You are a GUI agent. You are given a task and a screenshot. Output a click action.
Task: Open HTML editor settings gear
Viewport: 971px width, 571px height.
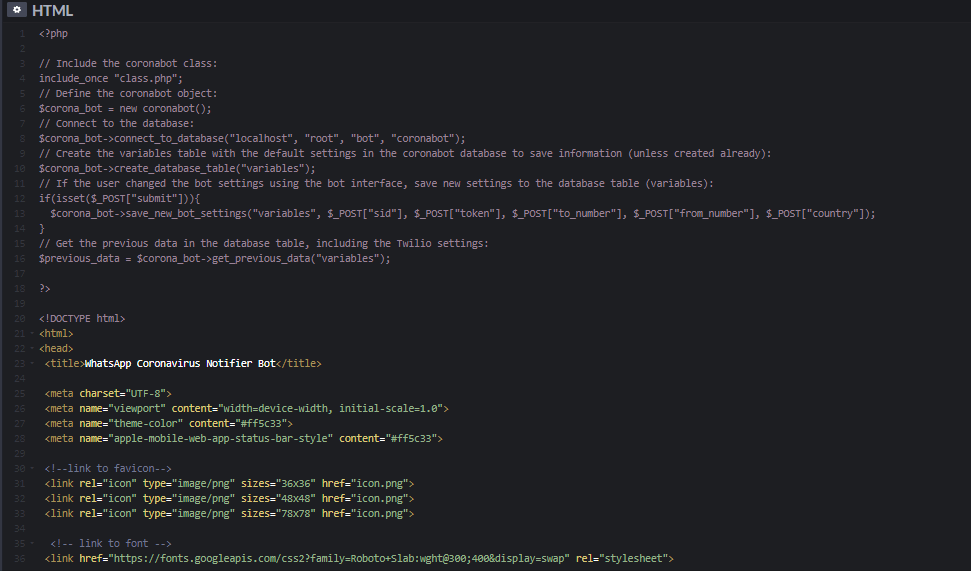click(16, 11)
